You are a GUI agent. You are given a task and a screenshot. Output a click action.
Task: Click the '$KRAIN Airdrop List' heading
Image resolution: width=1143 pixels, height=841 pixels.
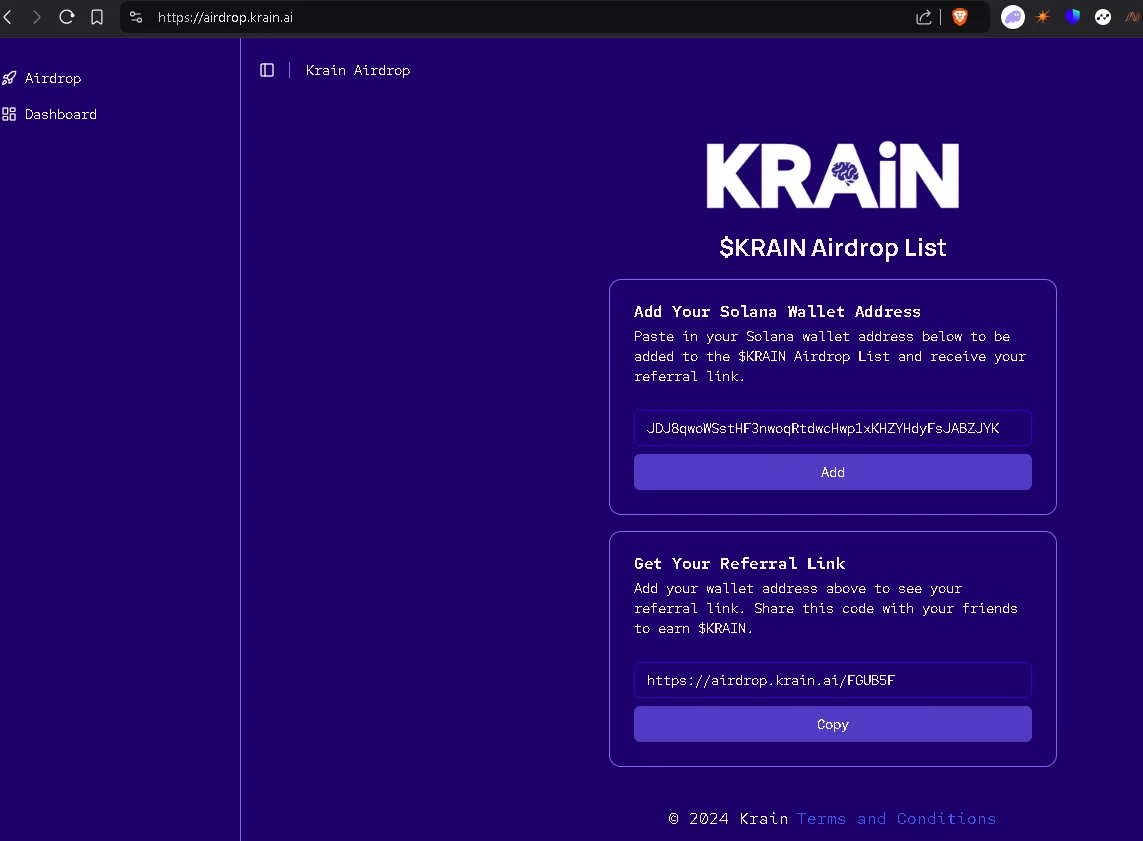click(832, 248)
